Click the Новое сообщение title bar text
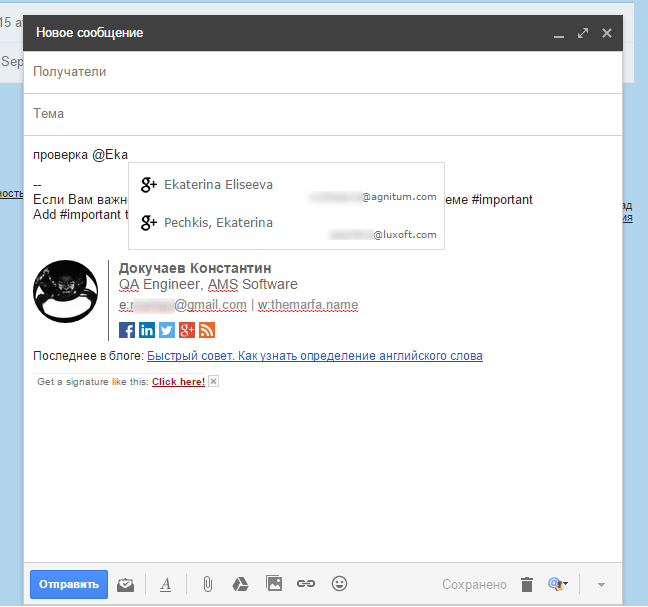Image resolution: width=648 pixels, height=607 pixels. [90, 33]
